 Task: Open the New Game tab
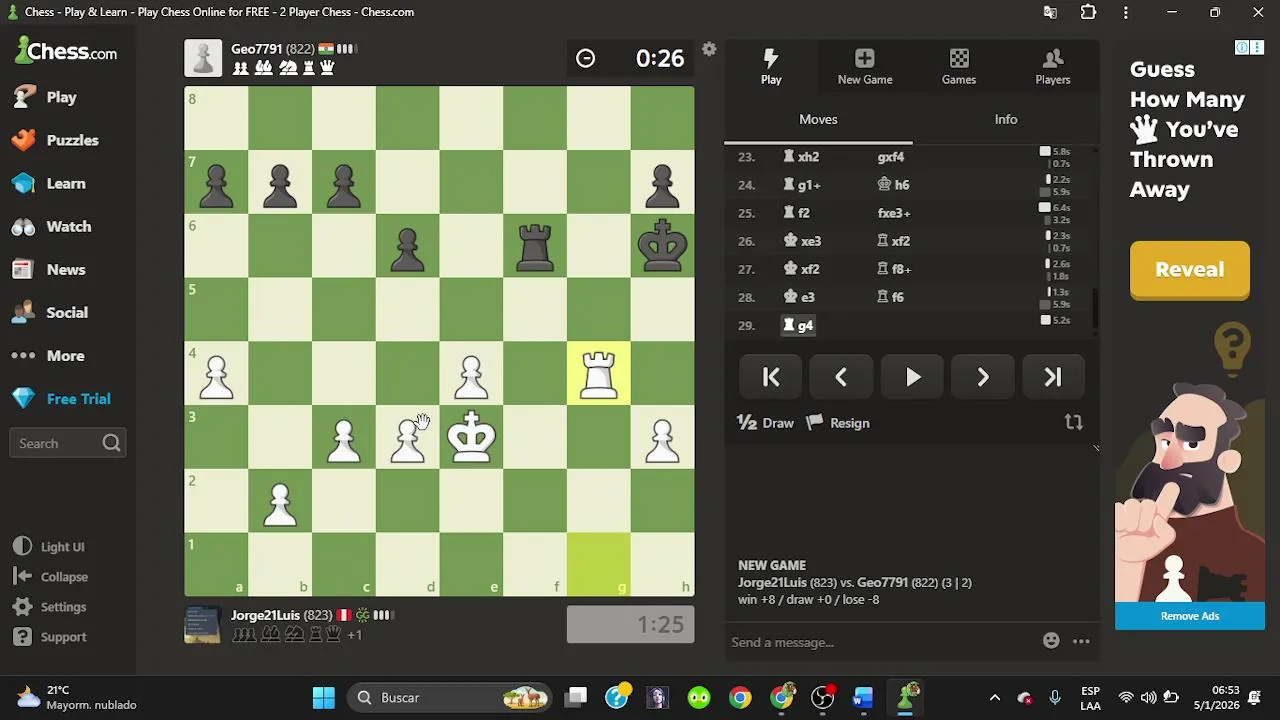pyautogui.click(x=865, y=66)
